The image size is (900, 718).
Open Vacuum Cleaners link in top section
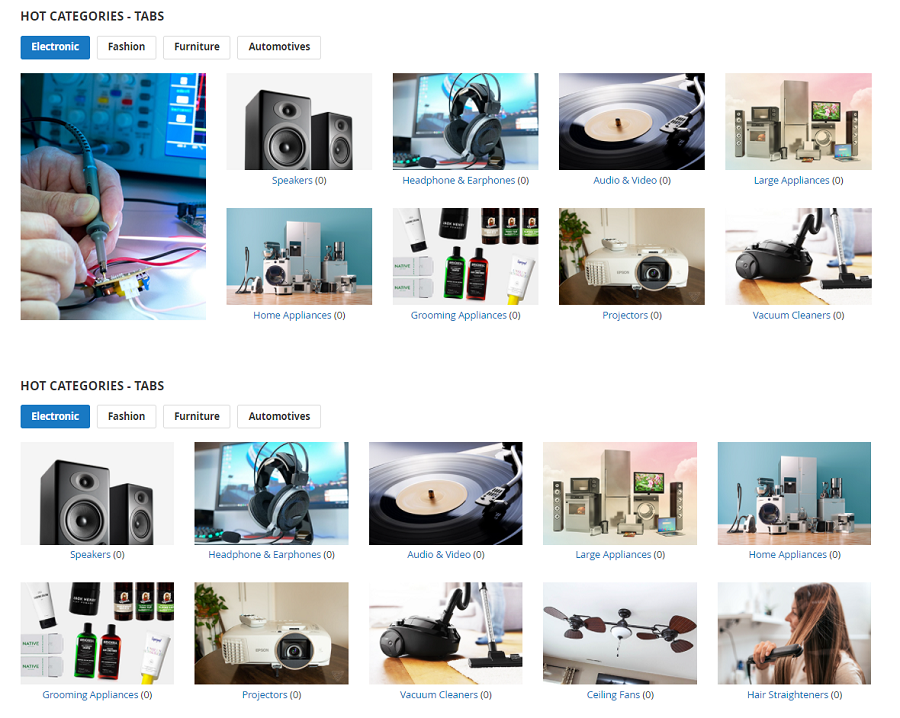point(792,315)
